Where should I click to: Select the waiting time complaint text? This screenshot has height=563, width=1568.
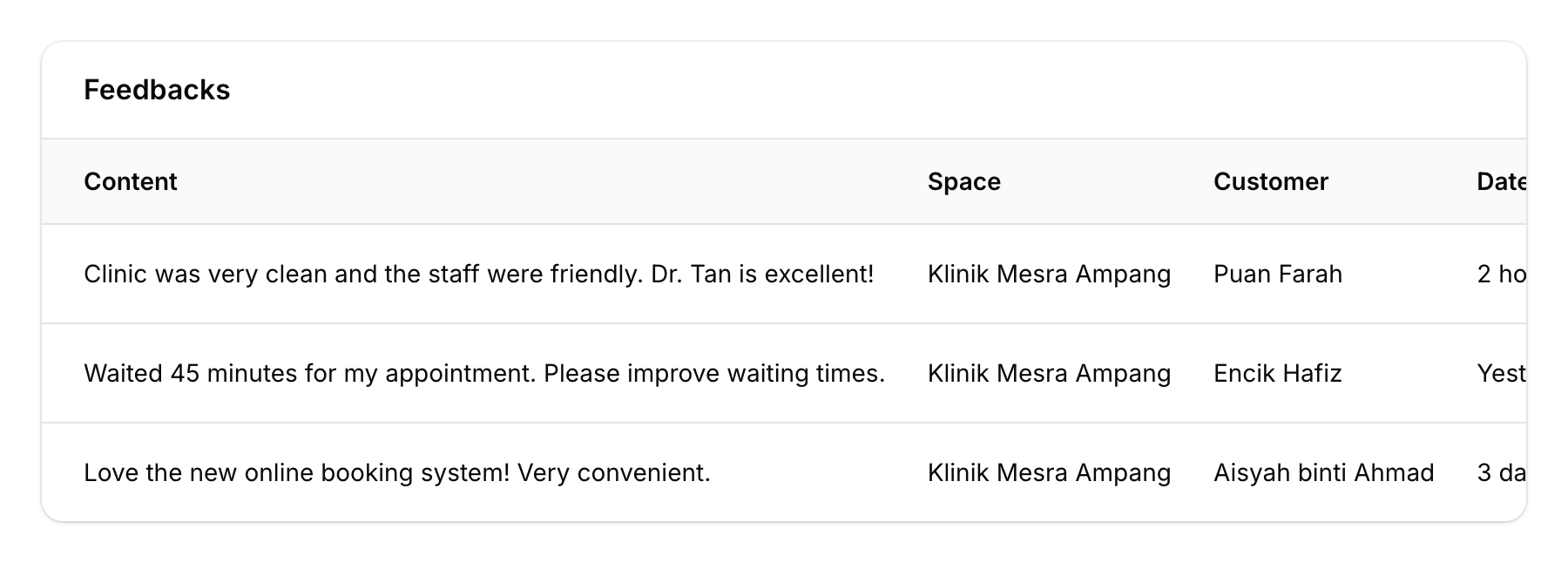click(x=485, y=373)
